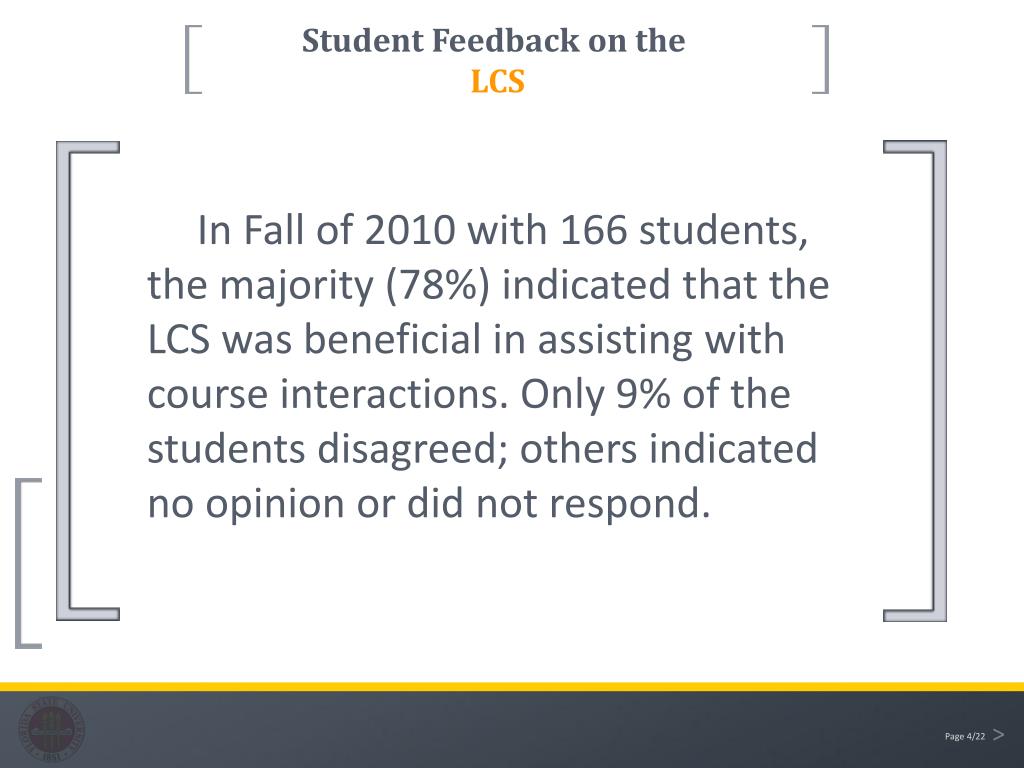Click 'In Fall of 2010' text

coord(326,231)
